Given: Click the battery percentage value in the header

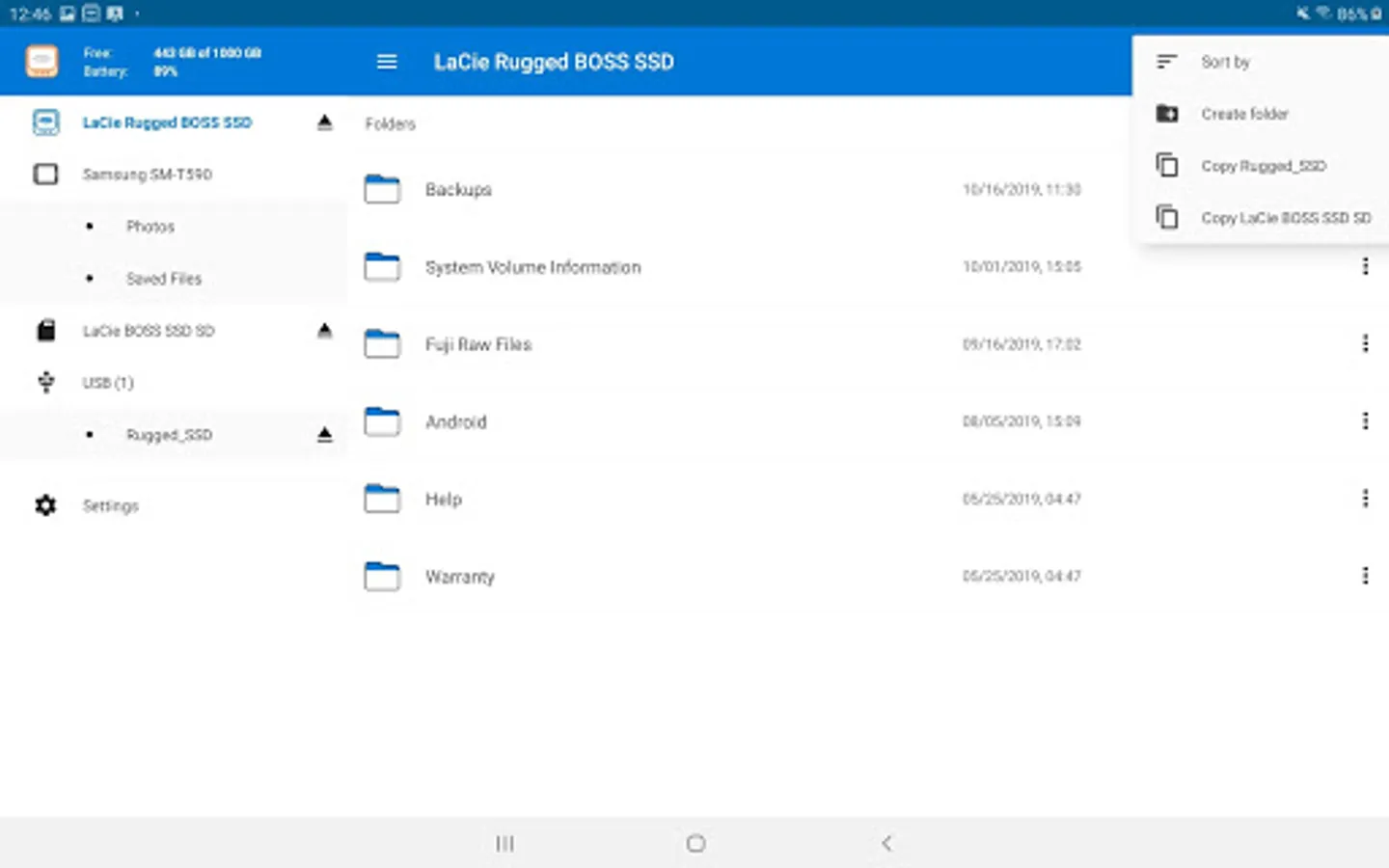Looking at the screenshot, I should pos(166,71).
